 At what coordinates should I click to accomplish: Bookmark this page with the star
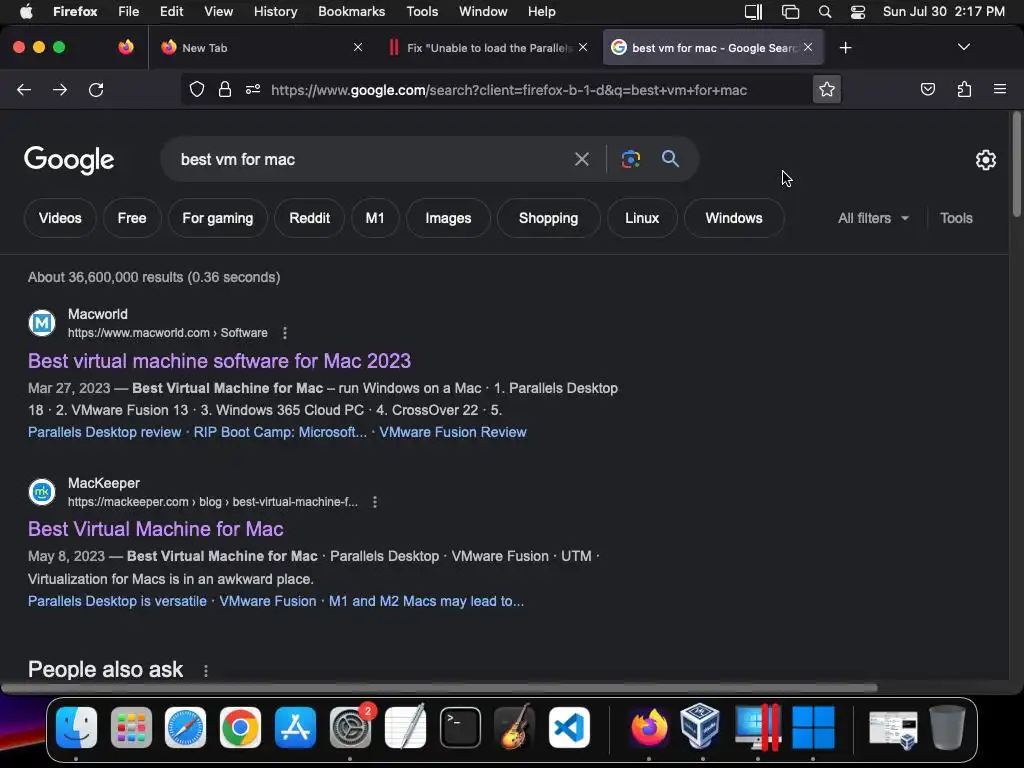click(x=827, y=89)
